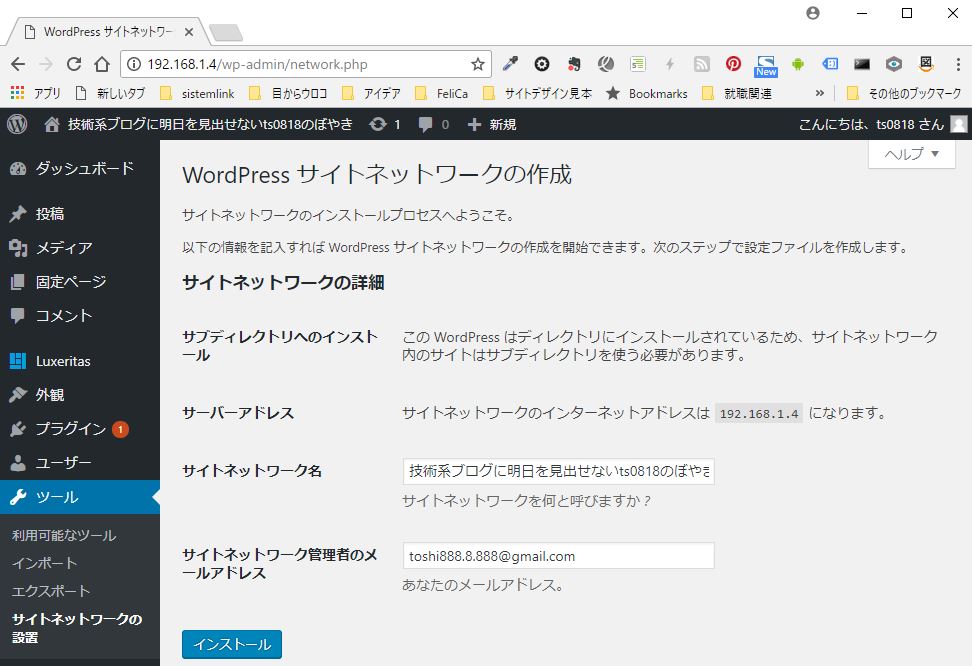Open コメント in the sidebar
The height and width of the screenshot is (666, 972).
point(80,316)
